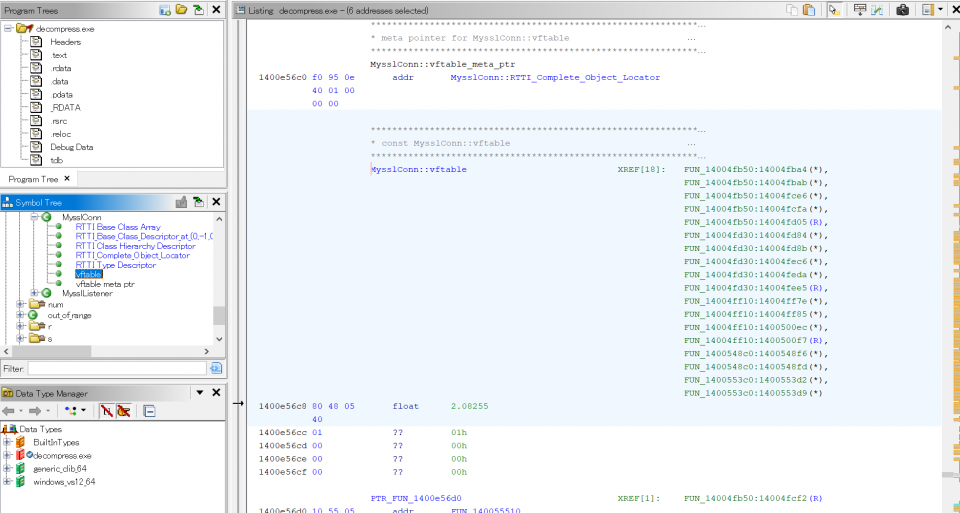Open the dropdown arrow next to the overview margin icon
This screenshot has width=960, height=513.
coord(940,10)
